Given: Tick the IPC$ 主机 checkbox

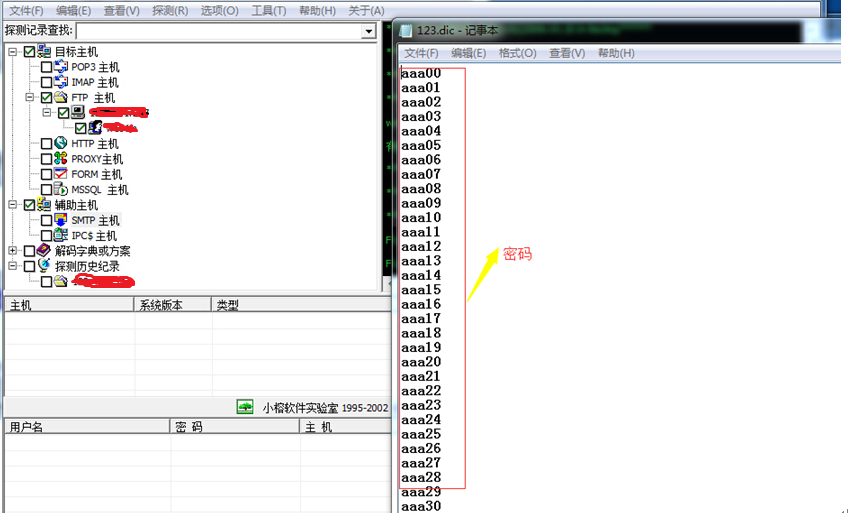Looking at the screenshot, I should tap(46, 236).
